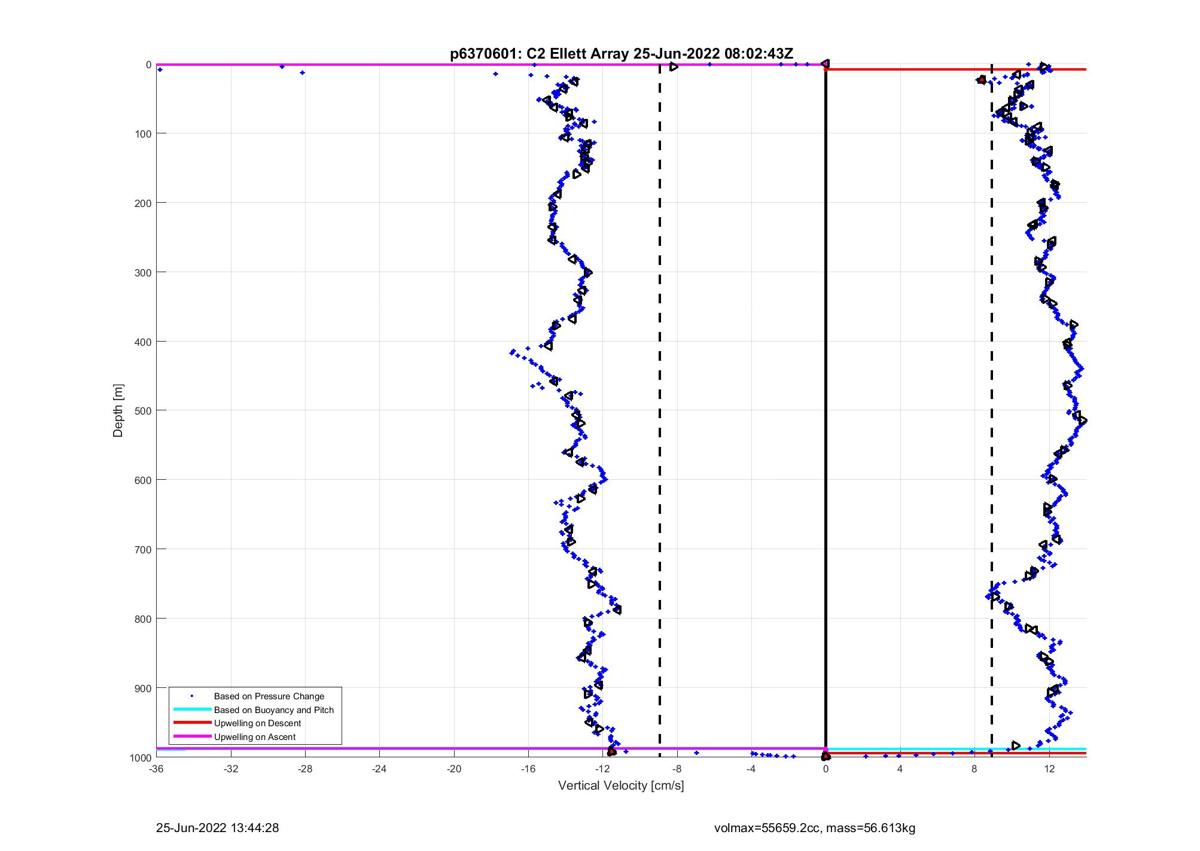The image size is (1200, 851).
Task: Click the depth tick label 800
Action: (x=142, y=619)
